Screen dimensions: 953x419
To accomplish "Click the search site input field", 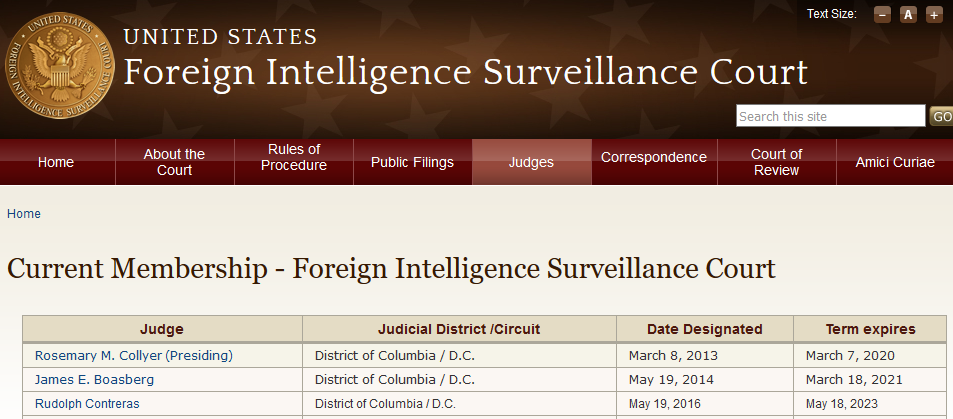I will tap(830, 116).
